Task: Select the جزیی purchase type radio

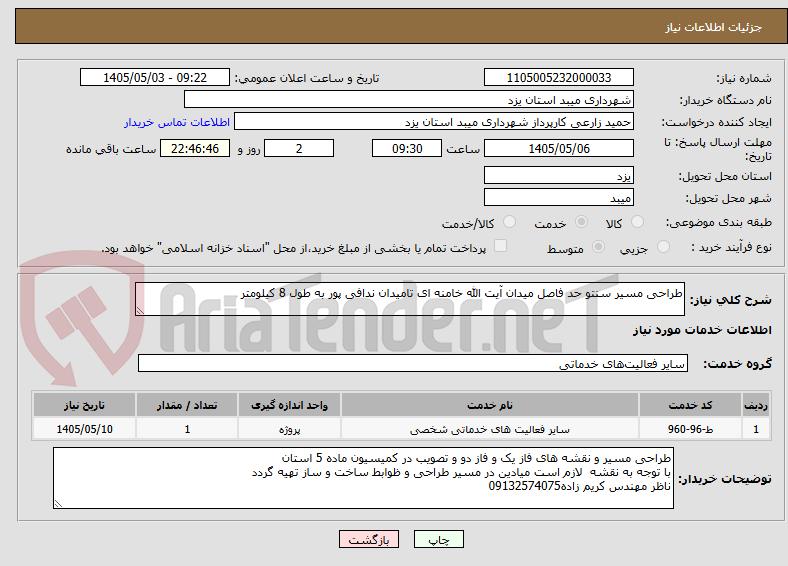Action: click(663, 246)
